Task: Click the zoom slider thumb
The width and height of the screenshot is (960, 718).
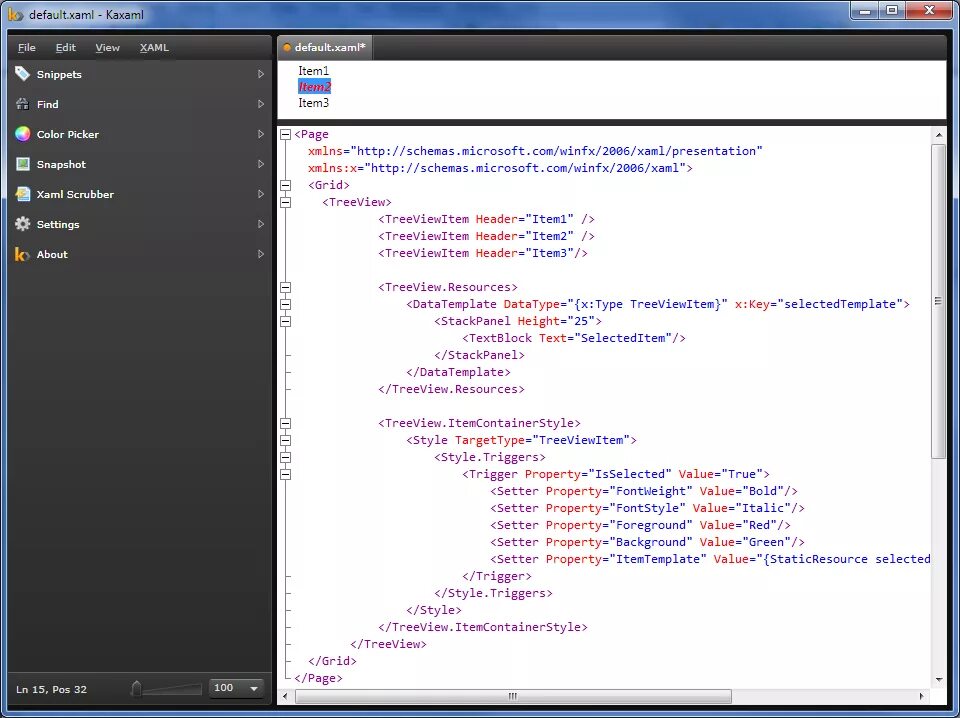Action: pyautogui.click(x=137, y=689)
